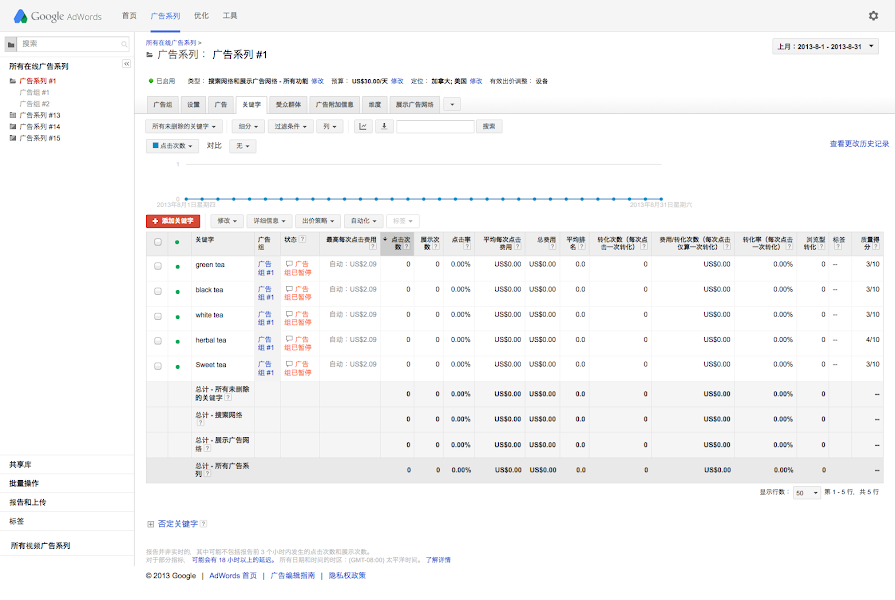Click the help icon under 最高每次点击费用 header

(x=373, y=247)
